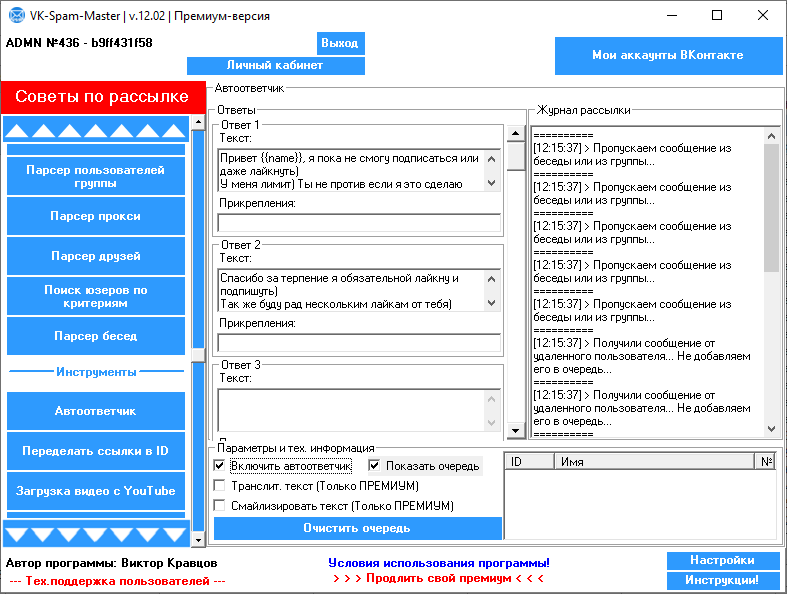Open Мои аккаунты ВКонтакте
The width and height of the screenshot is (787, 594).
coord(668,56)
